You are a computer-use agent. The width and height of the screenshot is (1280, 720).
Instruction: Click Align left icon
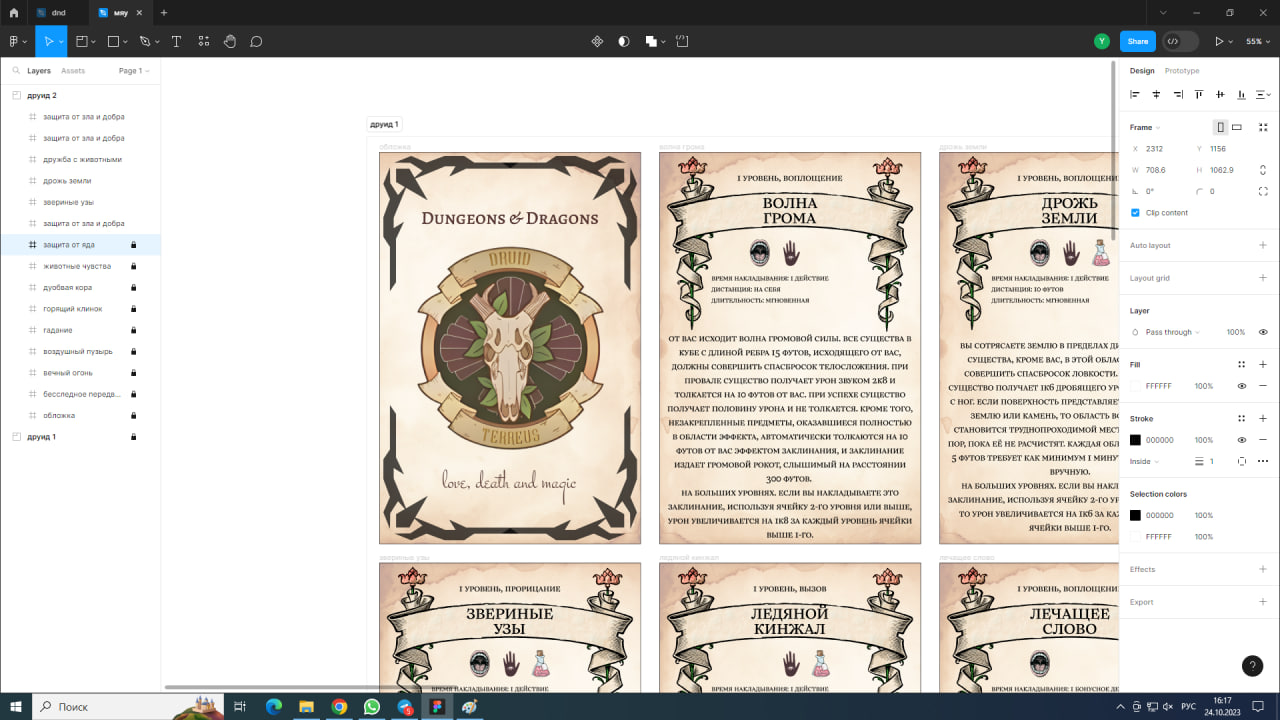1135,94
